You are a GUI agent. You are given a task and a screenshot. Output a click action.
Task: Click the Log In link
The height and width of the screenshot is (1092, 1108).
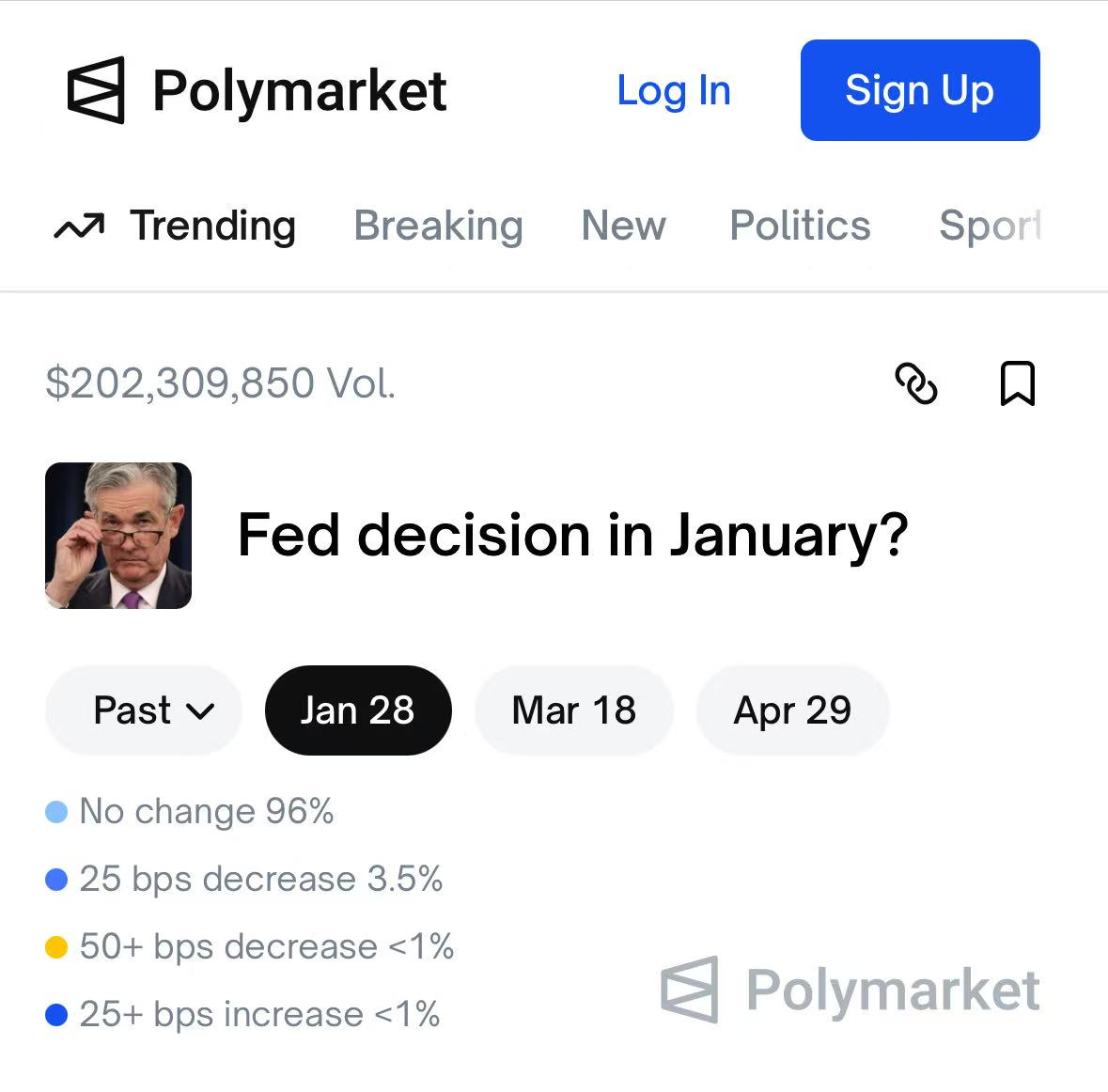pyautogui.click(x=673, y=91)
